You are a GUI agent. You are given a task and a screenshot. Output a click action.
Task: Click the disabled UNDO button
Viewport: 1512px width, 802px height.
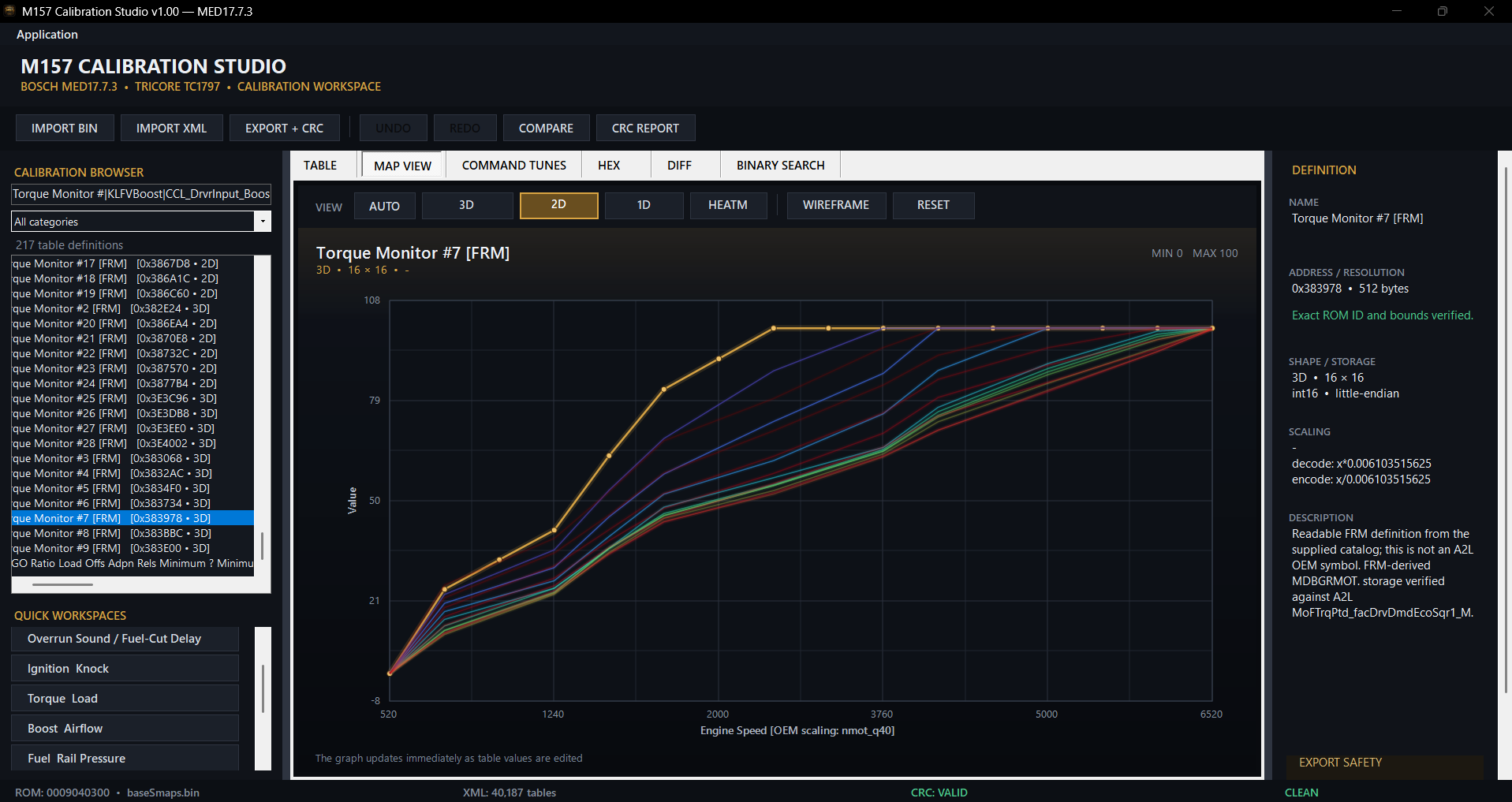[393, 128]
